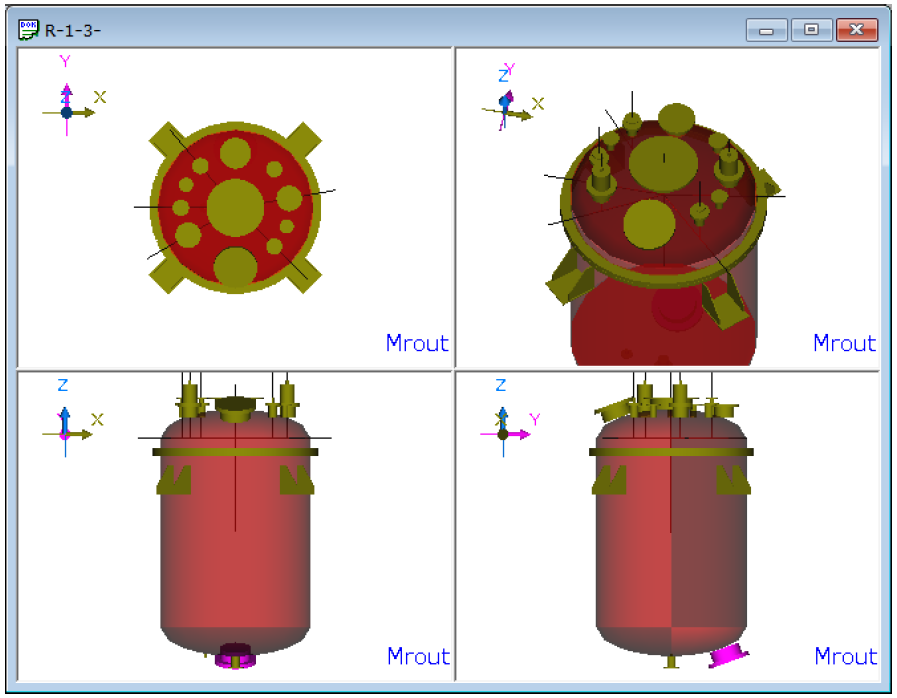Select the central large nozzle in top view
Screen dimensions: 897x698
point(235,208)
